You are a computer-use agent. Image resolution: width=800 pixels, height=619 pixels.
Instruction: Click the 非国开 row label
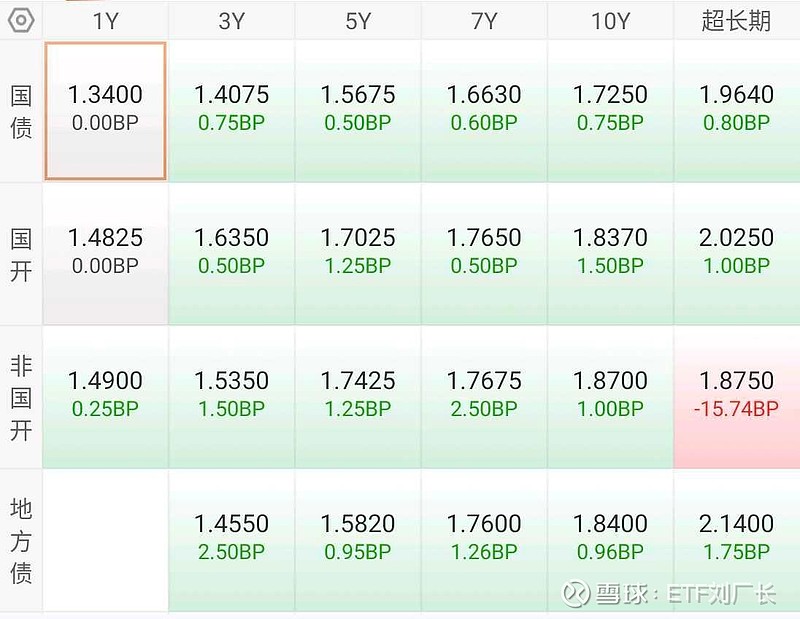coord(21,397)
